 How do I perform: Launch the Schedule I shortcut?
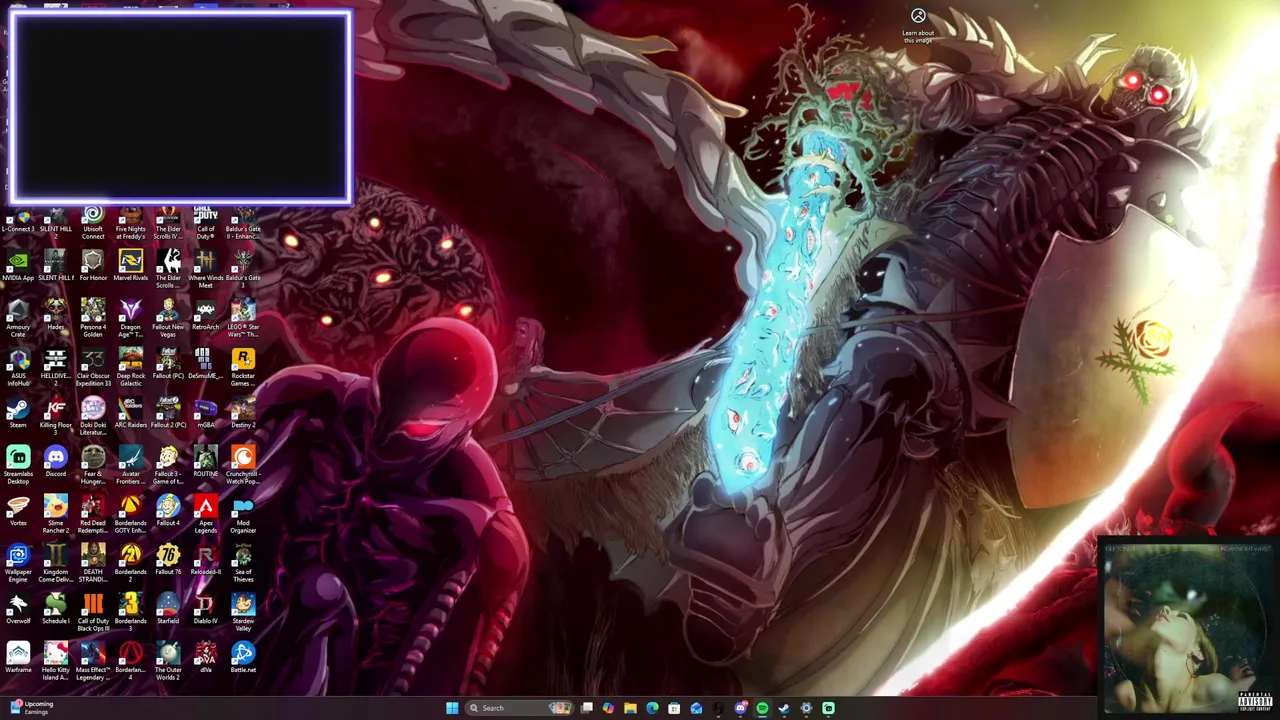(x=56, y=609)
